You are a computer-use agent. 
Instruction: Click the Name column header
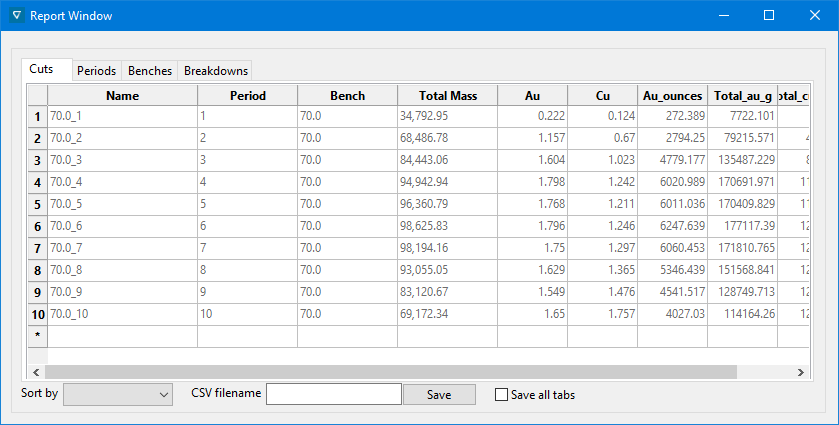click(x=122, y=96)
